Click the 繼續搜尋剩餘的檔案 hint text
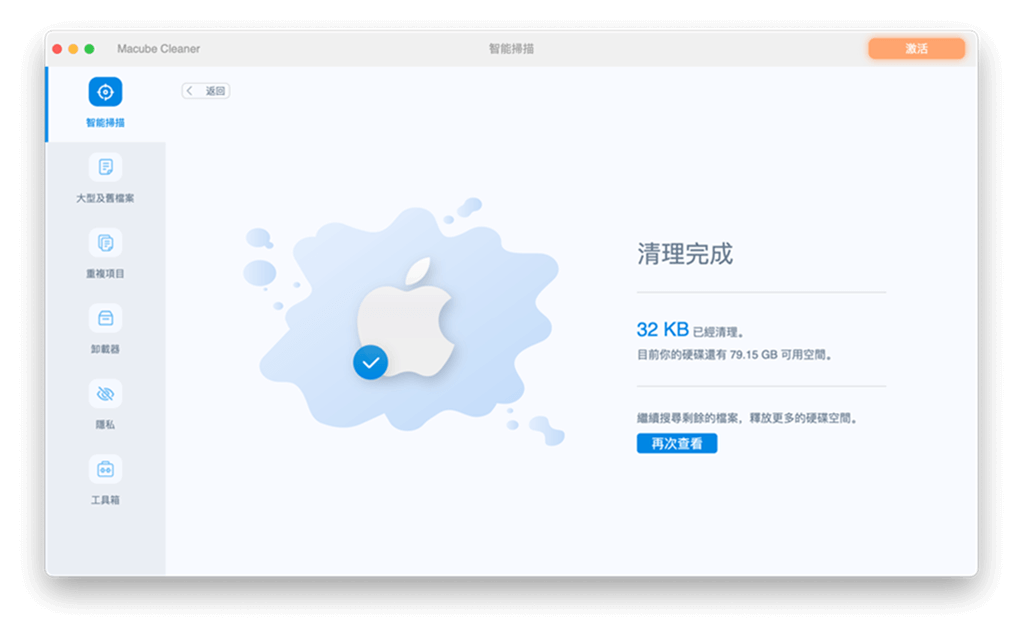 coord(747,418)
